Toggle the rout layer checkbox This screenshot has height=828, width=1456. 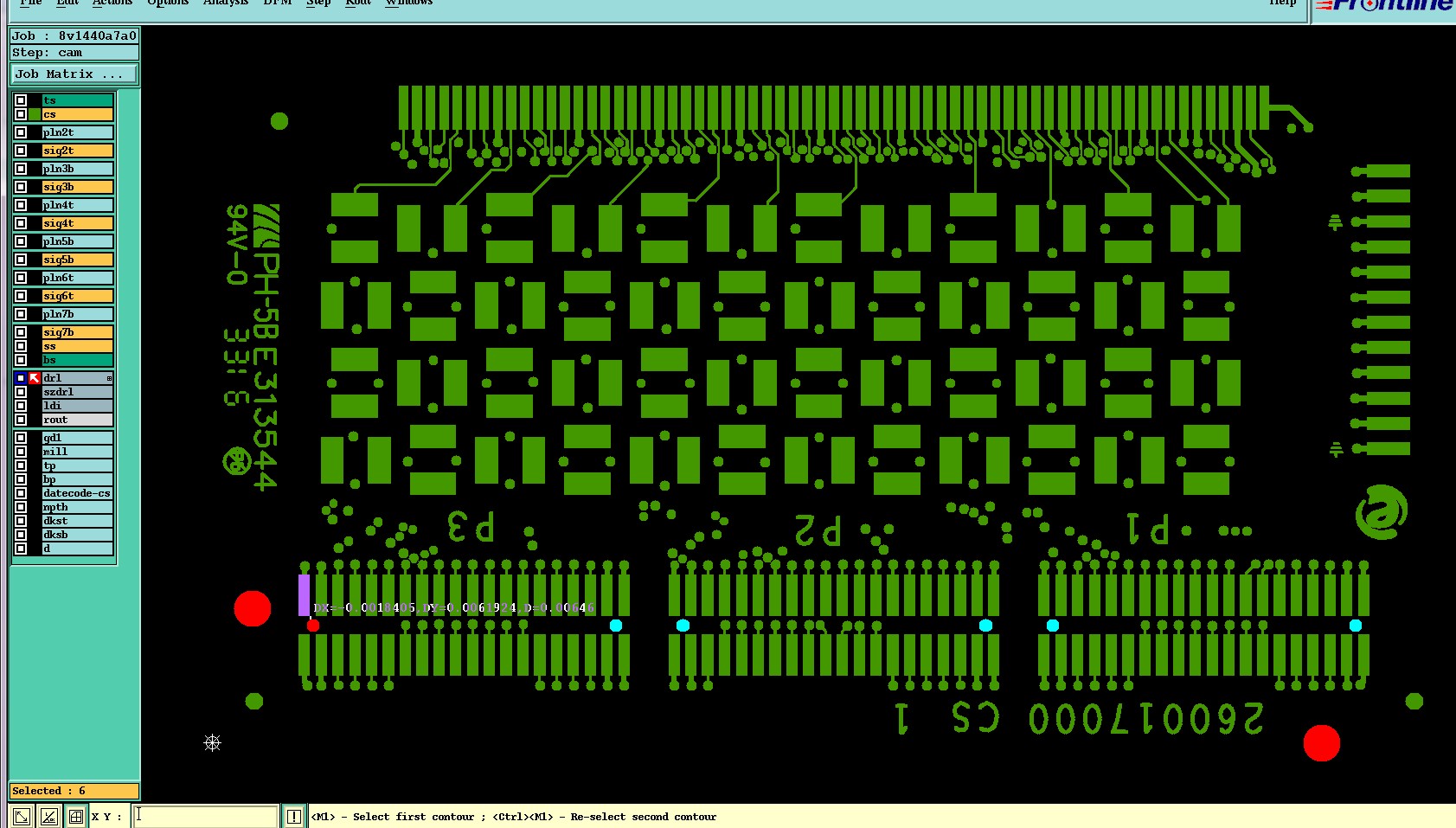tap(21, 420)
